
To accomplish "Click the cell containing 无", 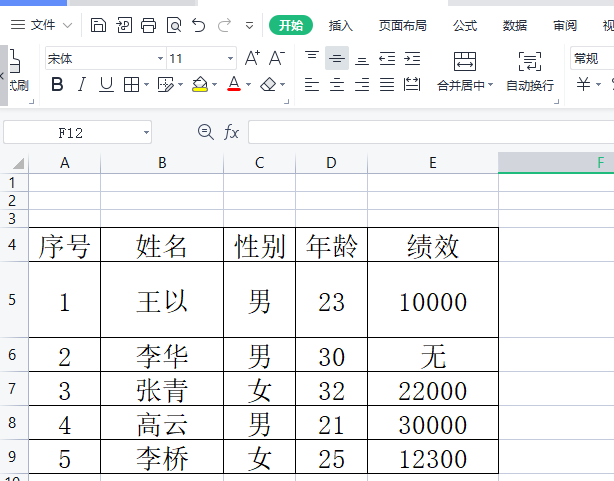I will coord(433,354).
